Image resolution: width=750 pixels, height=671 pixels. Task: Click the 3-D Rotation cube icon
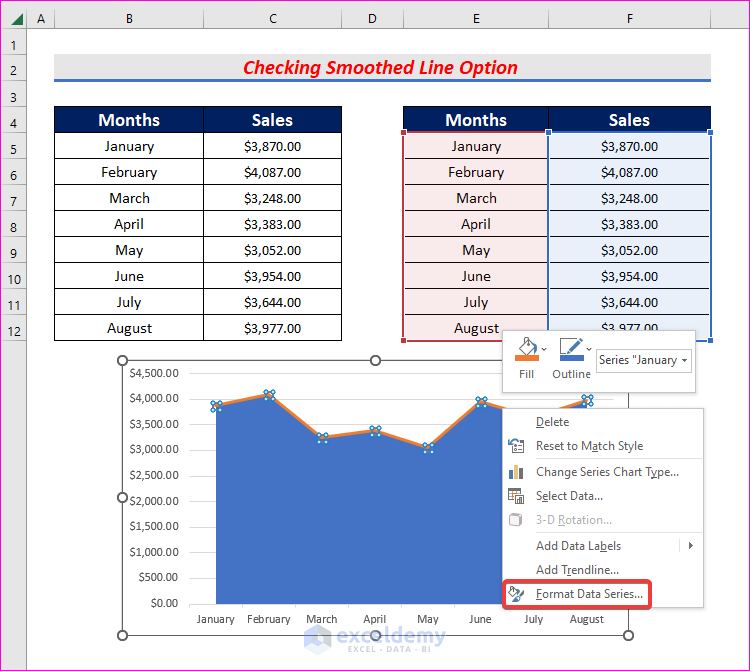[516, 520]
